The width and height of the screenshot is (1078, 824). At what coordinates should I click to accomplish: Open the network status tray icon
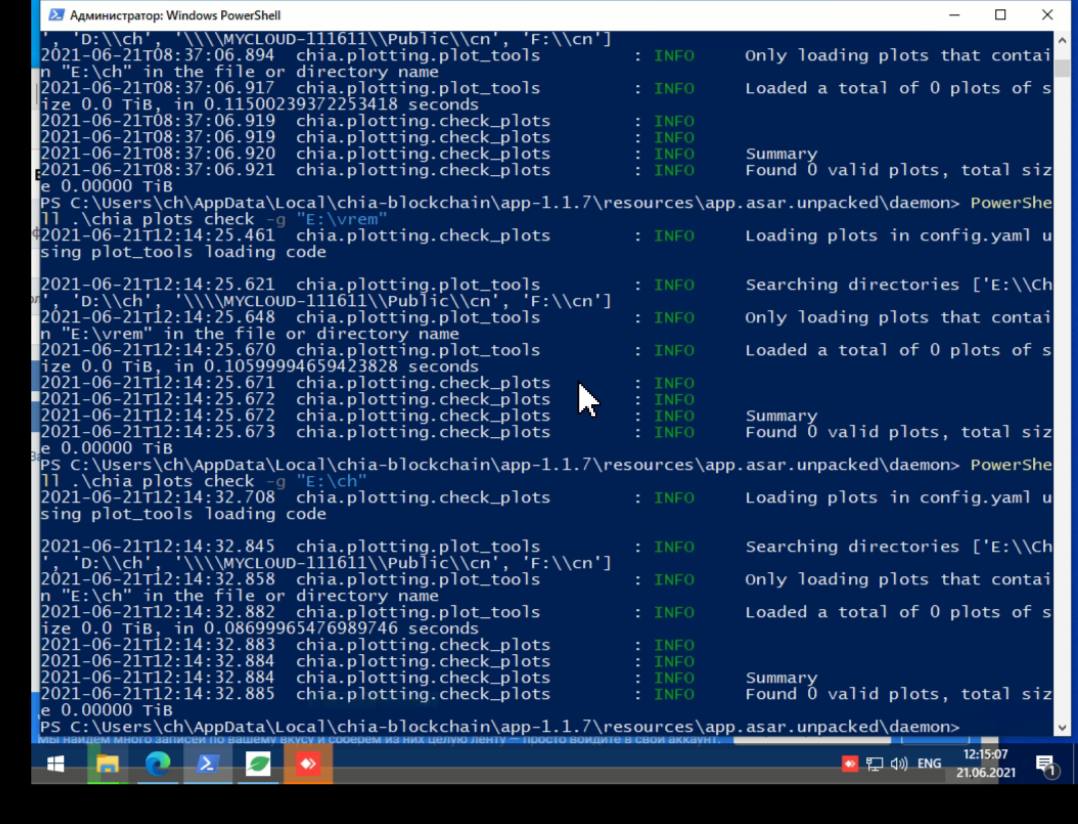point(874,764)
